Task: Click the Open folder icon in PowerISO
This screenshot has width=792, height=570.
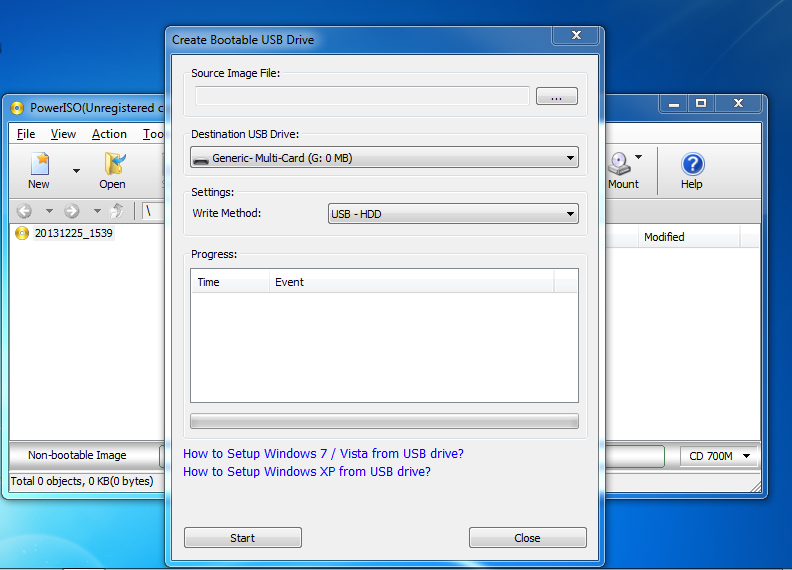Action: pos(113,171)
